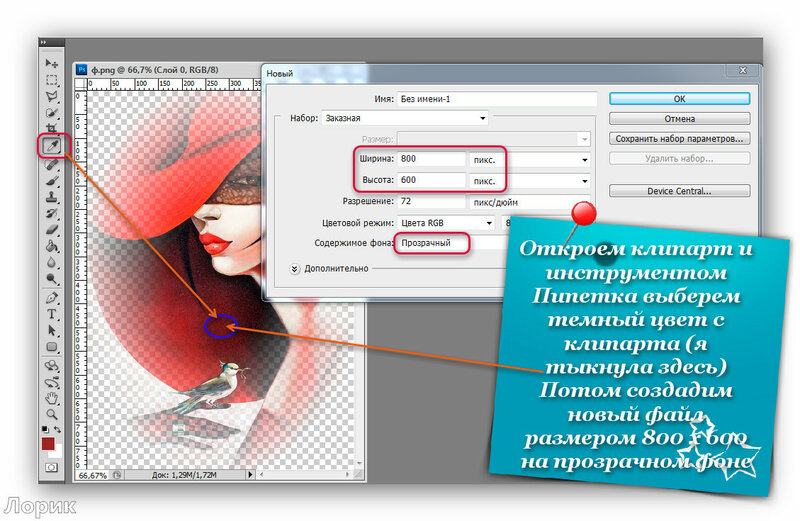
Task: Open the Ширина units dropdown
Action: [529, 160]
